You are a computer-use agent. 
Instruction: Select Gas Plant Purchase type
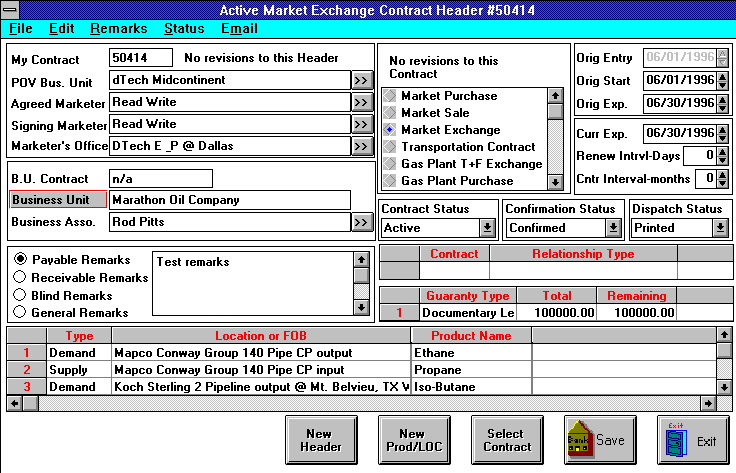[x=449, y=181]
